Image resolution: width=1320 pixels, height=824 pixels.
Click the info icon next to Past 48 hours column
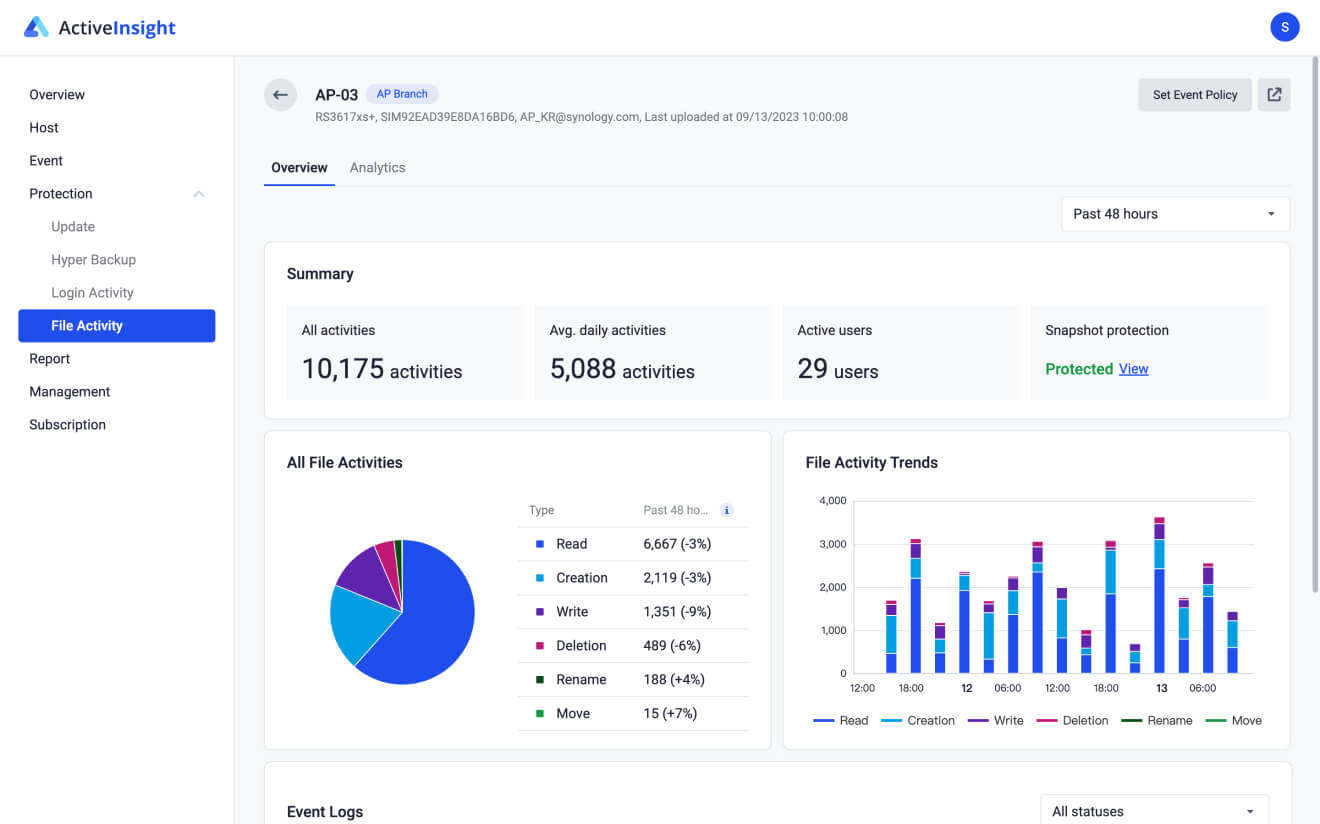[727, 510]
